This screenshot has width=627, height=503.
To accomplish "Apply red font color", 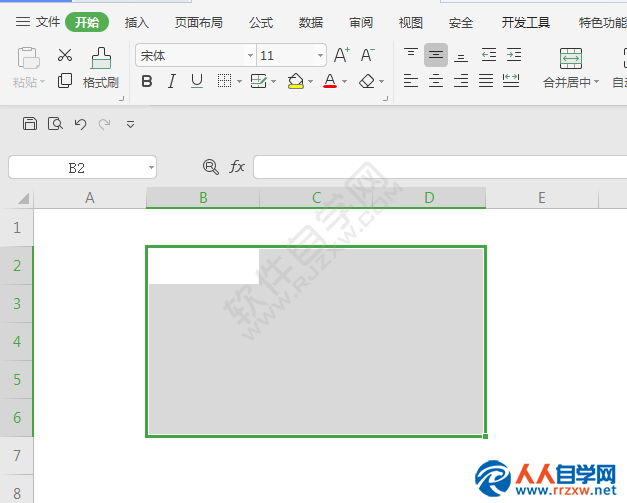I will coord(330,81).
